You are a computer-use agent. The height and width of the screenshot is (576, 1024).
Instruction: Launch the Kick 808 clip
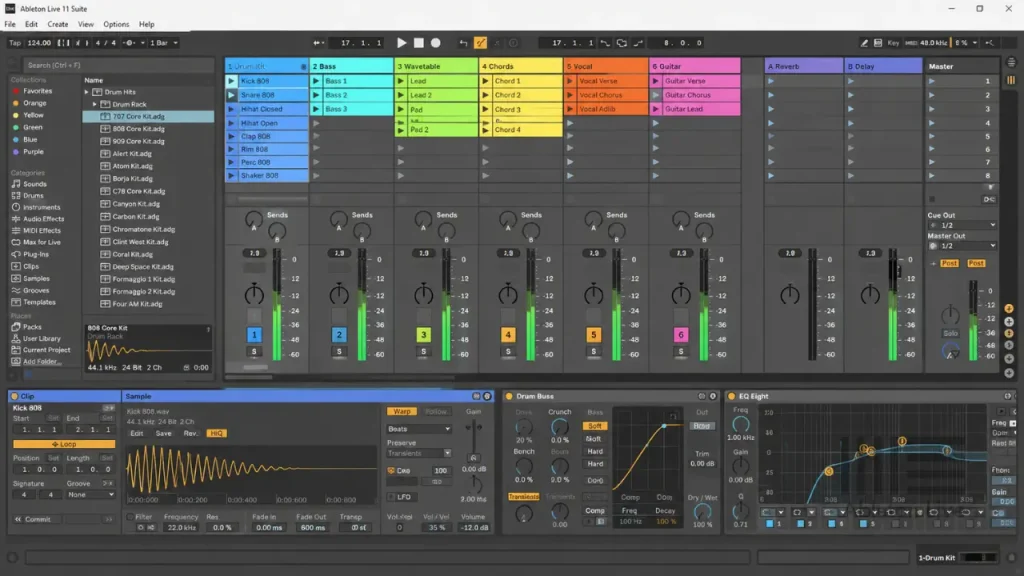point(231,81)
